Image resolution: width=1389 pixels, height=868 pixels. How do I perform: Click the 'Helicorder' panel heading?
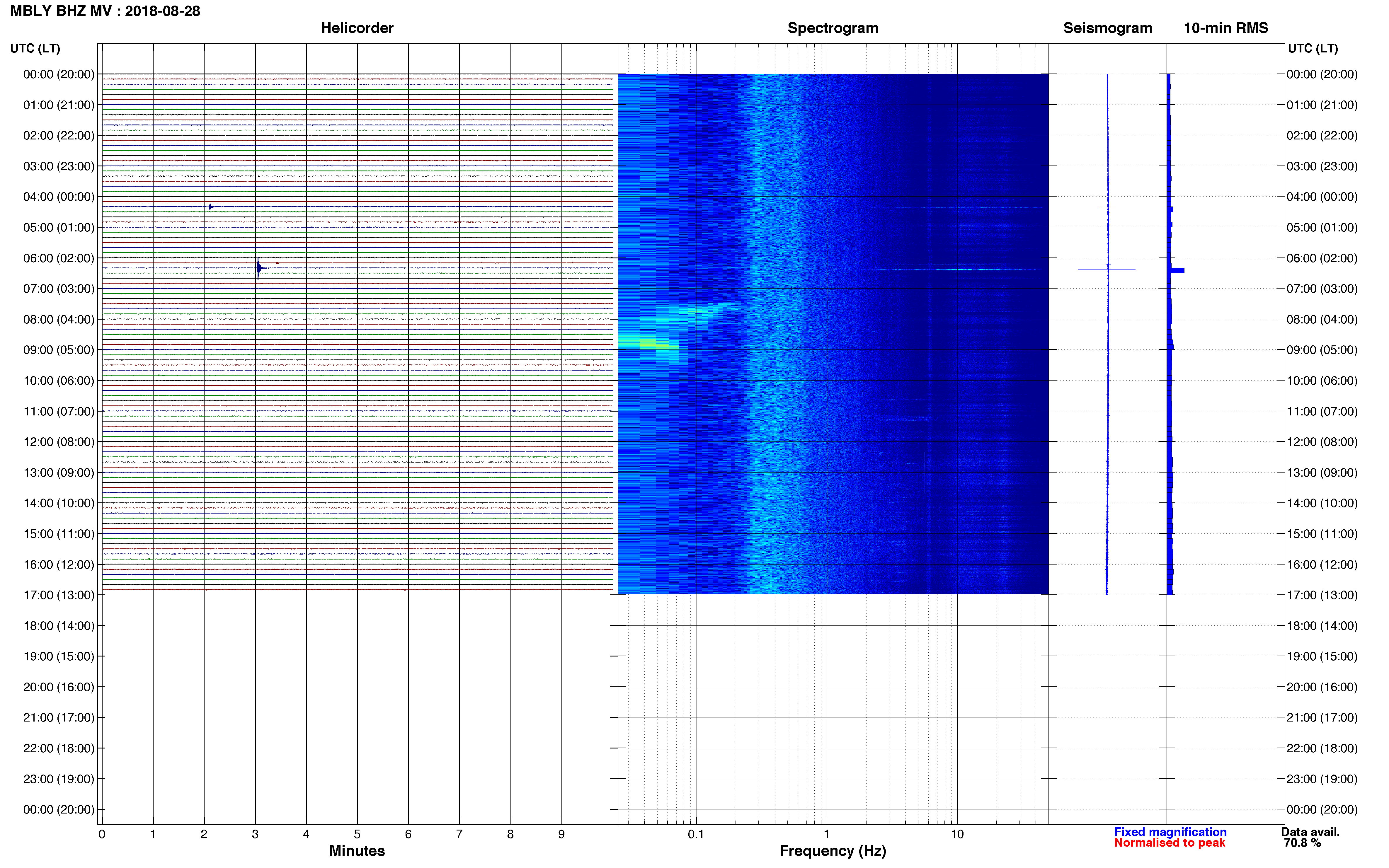[x=357, y=28]
